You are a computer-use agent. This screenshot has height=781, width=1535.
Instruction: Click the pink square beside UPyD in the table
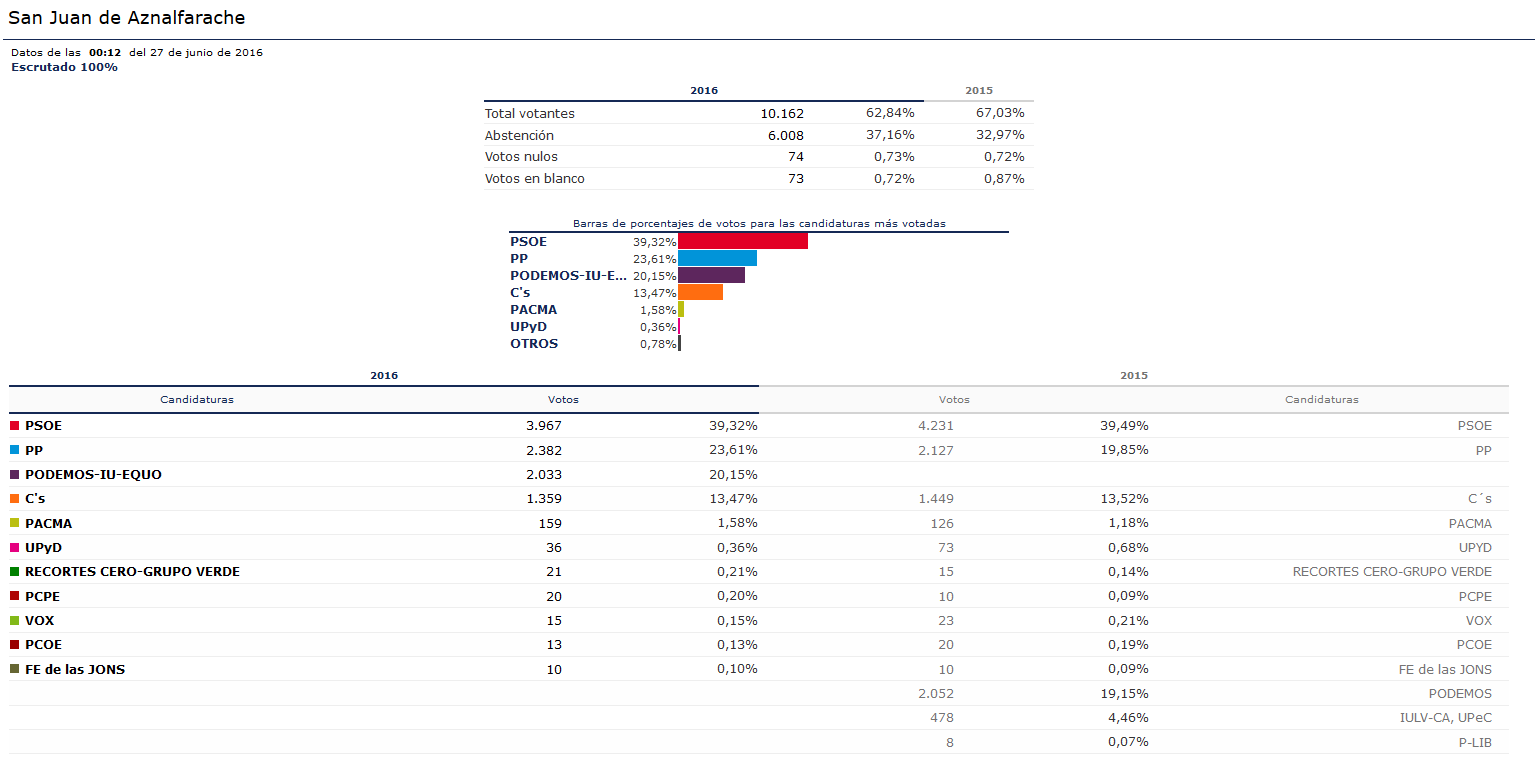click(x=15, y=548)
